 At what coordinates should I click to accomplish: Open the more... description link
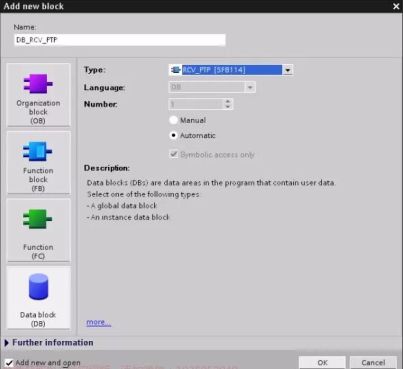(99, 322)
